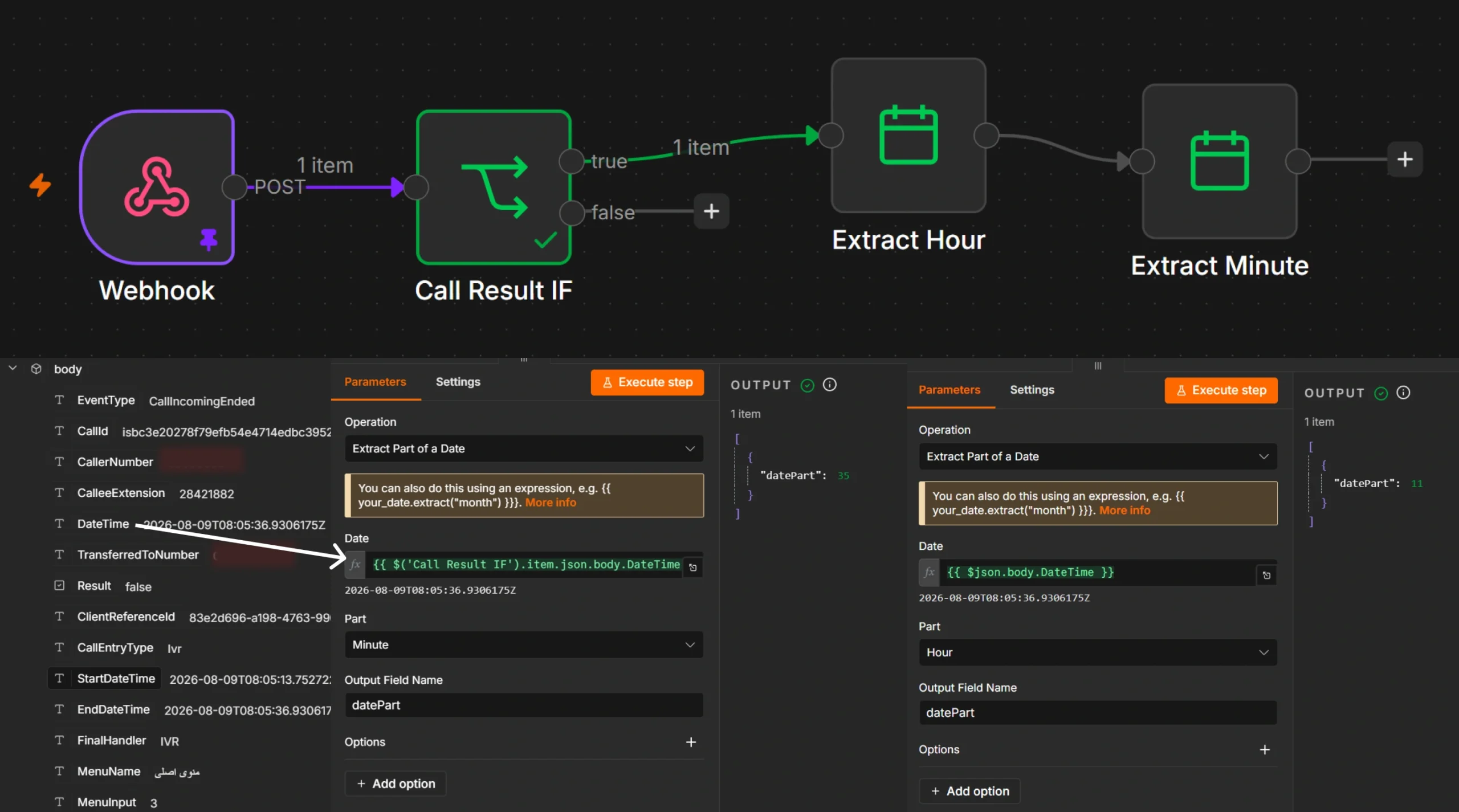The height and width of the screenshot is (812, 1459).
Task: Open the Part dropdown showing Hour
Action: (1098, 652)
